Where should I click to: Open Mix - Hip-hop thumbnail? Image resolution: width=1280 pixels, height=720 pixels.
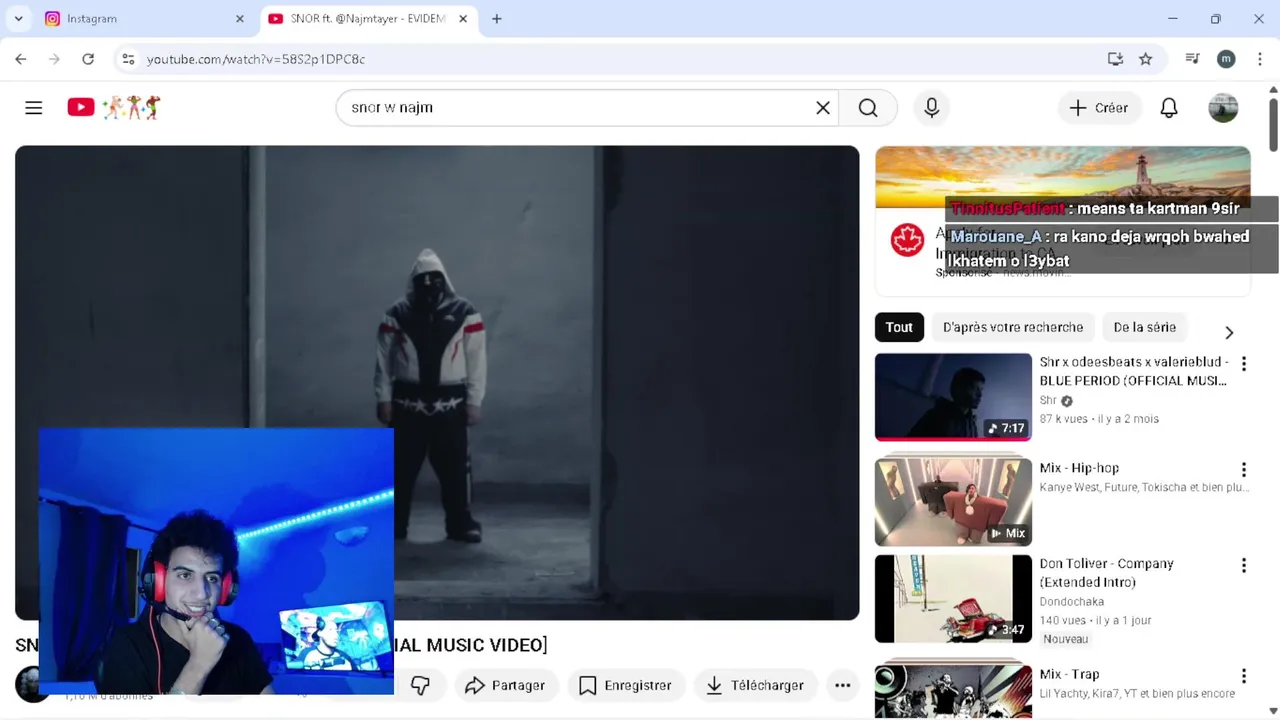click(x=953, y=502)
